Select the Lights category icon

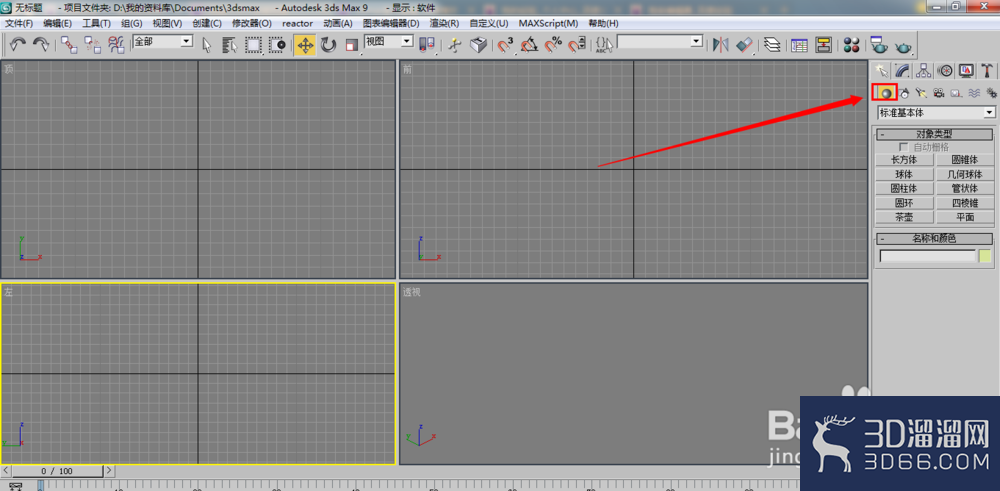[921, 93]
